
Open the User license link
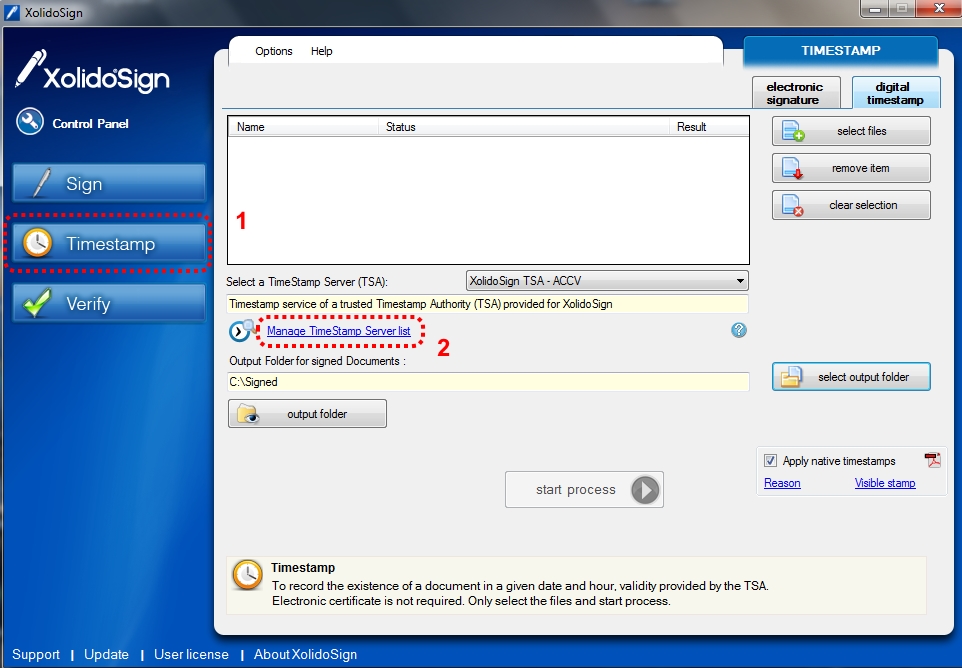tap(191, 655)
